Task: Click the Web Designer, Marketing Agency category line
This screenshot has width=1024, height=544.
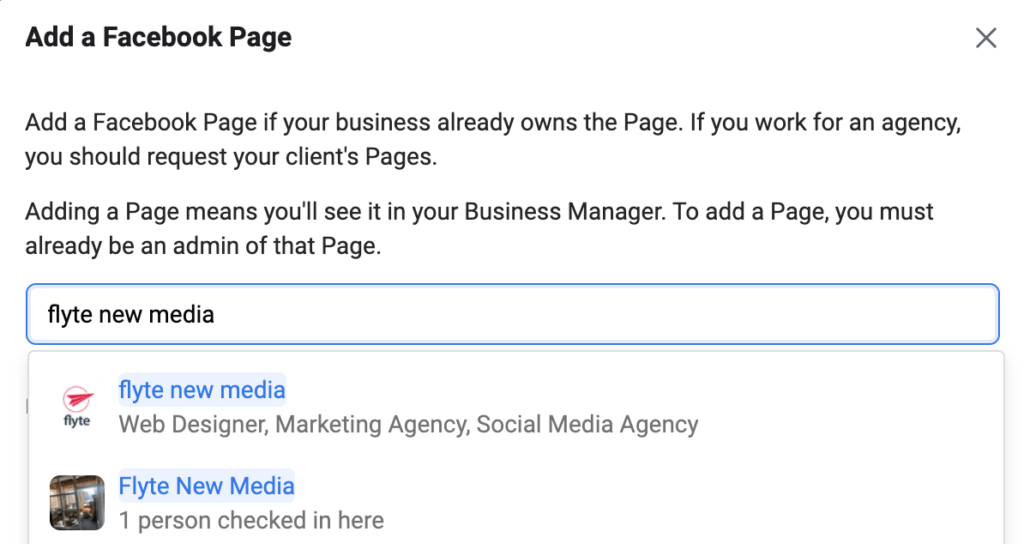Action: click(x=408, y=424)
